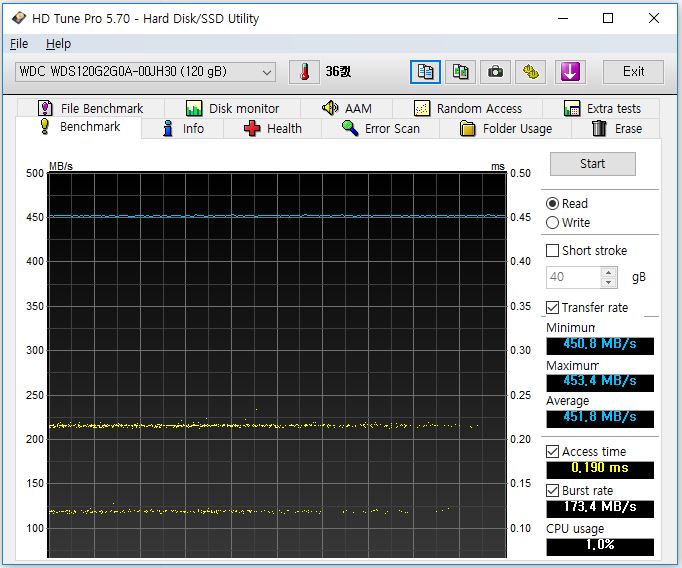This screenshot has height=568, width=682.
Task: Open the options gear icon
Action: (x=530, y=72)
